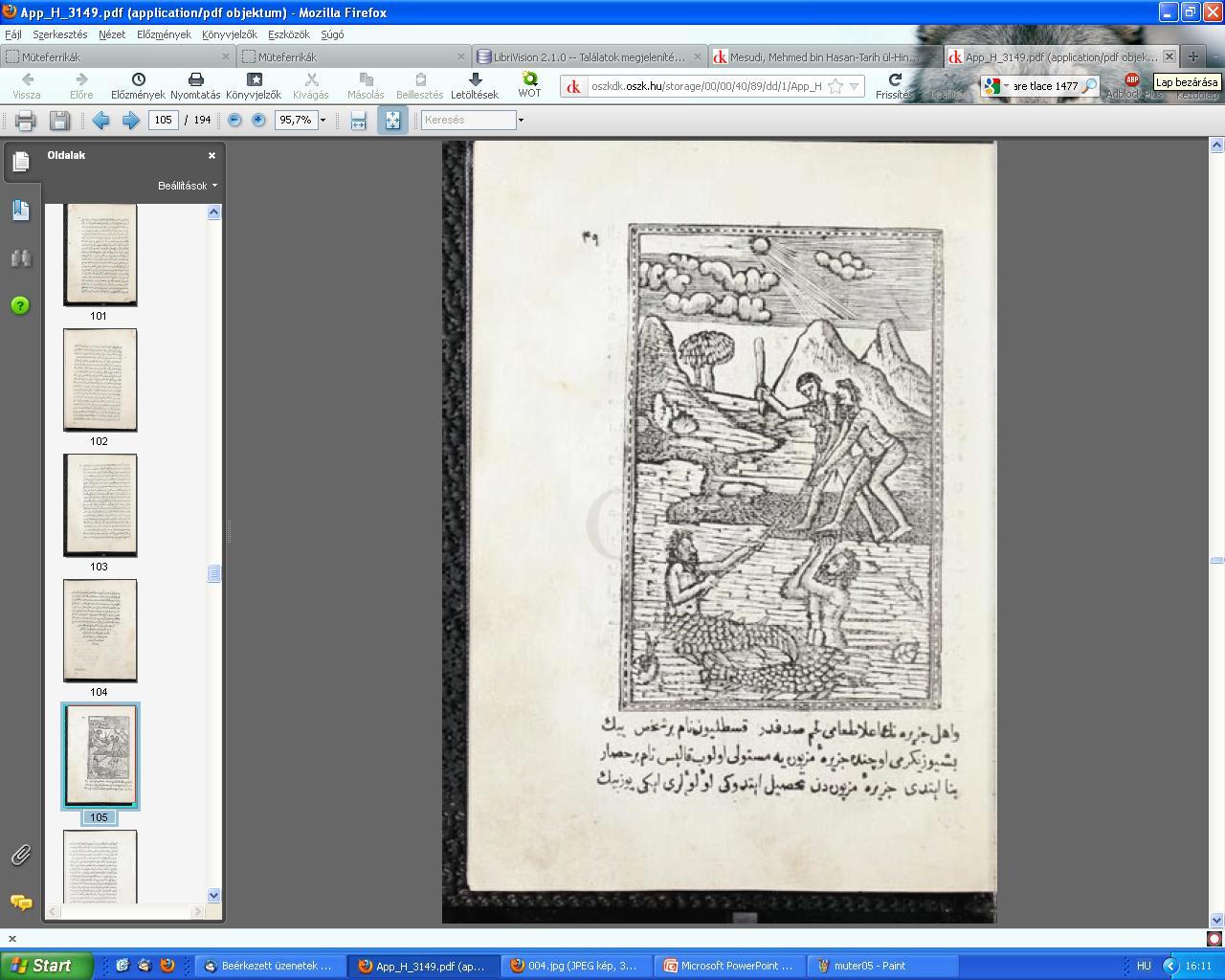The width and height of the screenshot is (1225, 980).
Task: Open 004.jpg Firefox taskbar item
Action: pos(578,967)
